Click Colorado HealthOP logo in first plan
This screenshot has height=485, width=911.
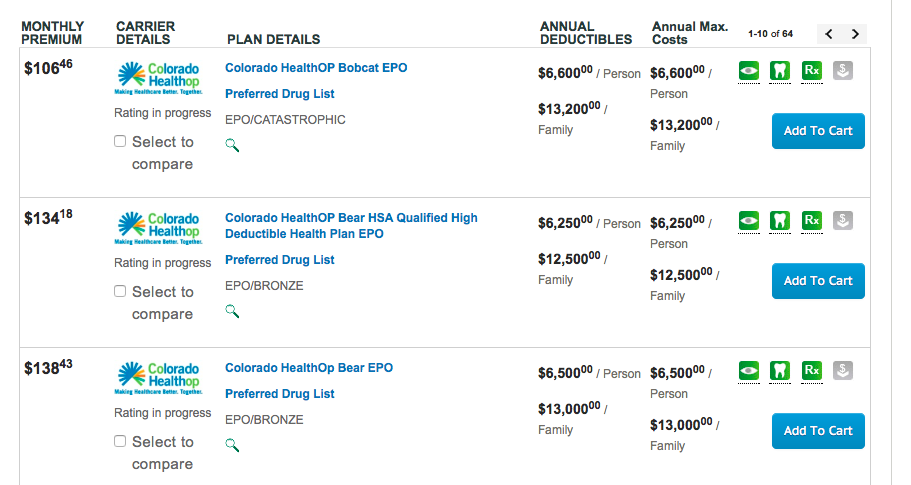[158, 77]
